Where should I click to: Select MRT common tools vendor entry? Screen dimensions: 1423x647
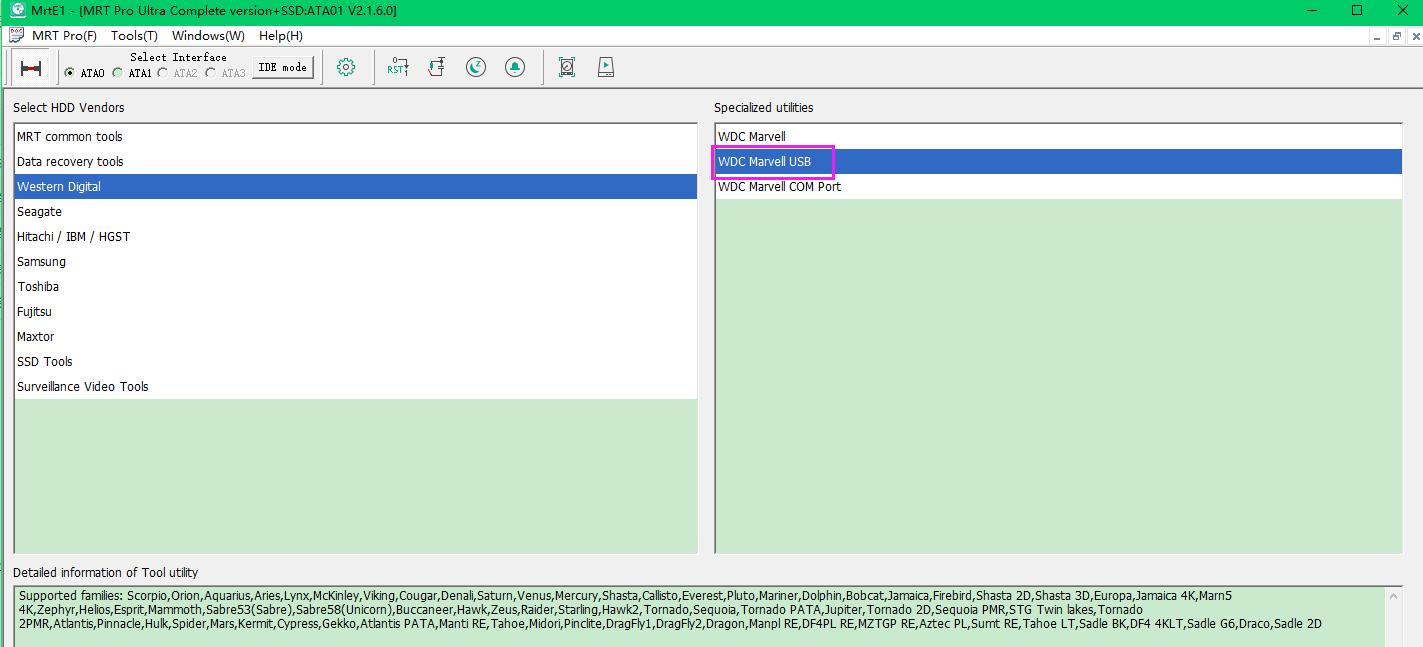pos(356,137)
